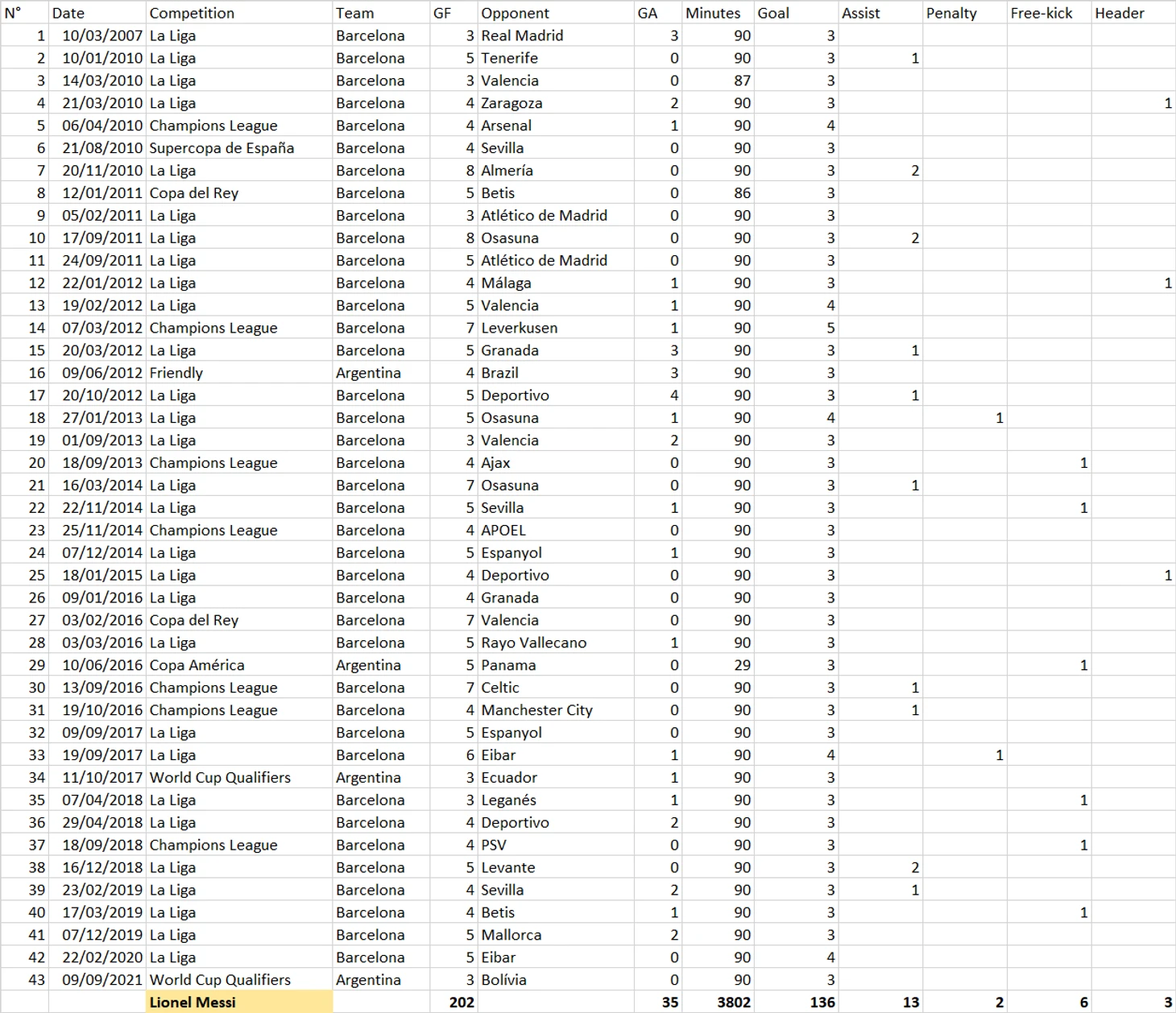The height and width of the screenshot is (1013, 1176).
Task: Select the 'Ecuador' opponent cell
Action: [x=556, y=778]
